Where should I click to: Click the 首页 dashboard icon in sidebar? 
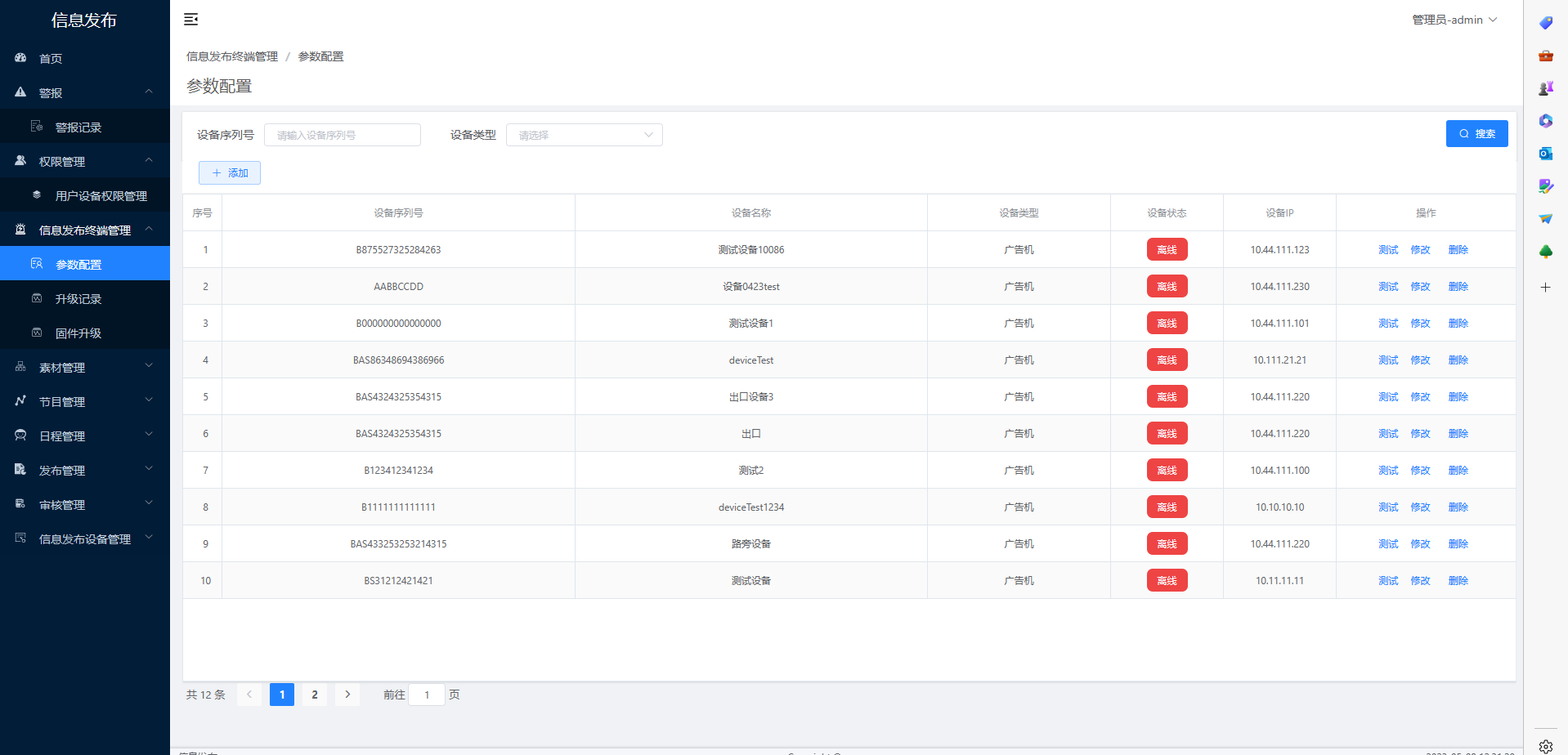(x=20, y=58)
